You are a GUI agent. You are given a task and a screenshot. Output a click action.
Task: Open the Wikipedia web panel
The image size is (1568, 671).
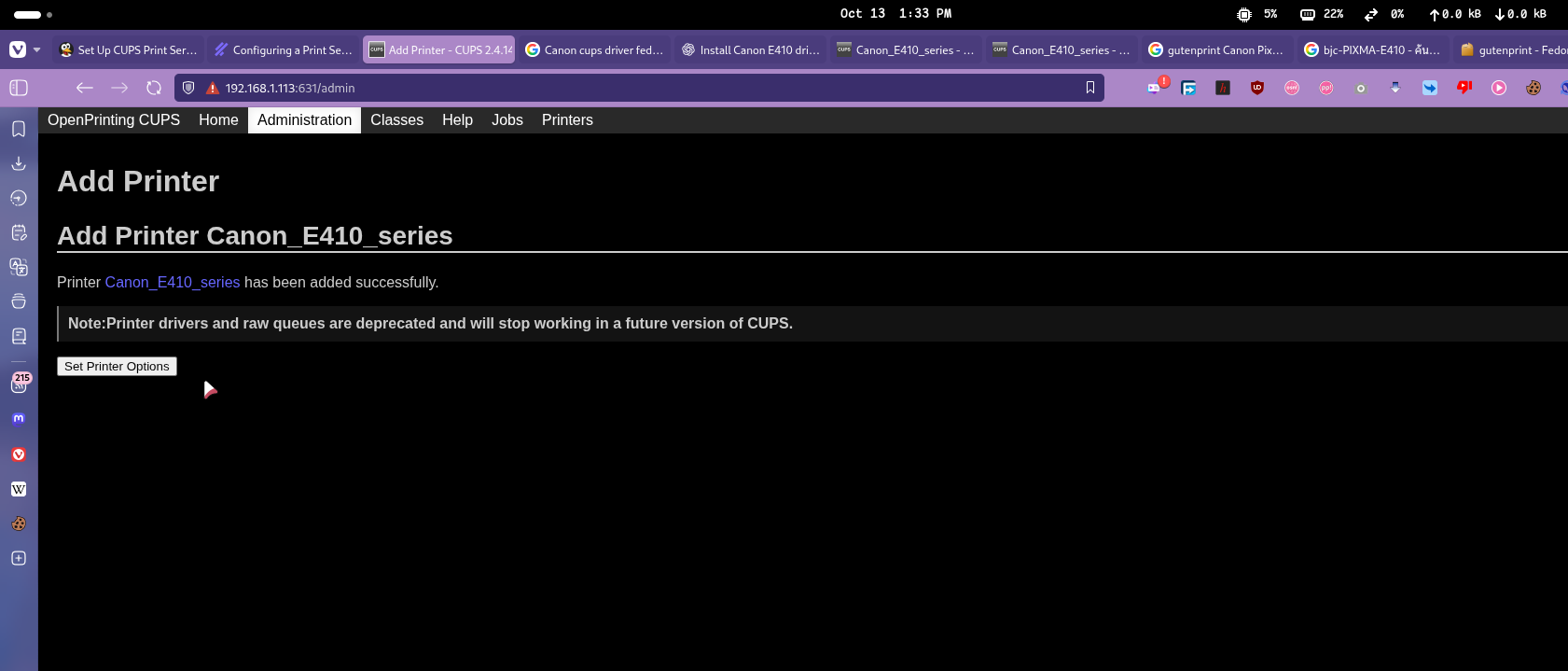19,489
